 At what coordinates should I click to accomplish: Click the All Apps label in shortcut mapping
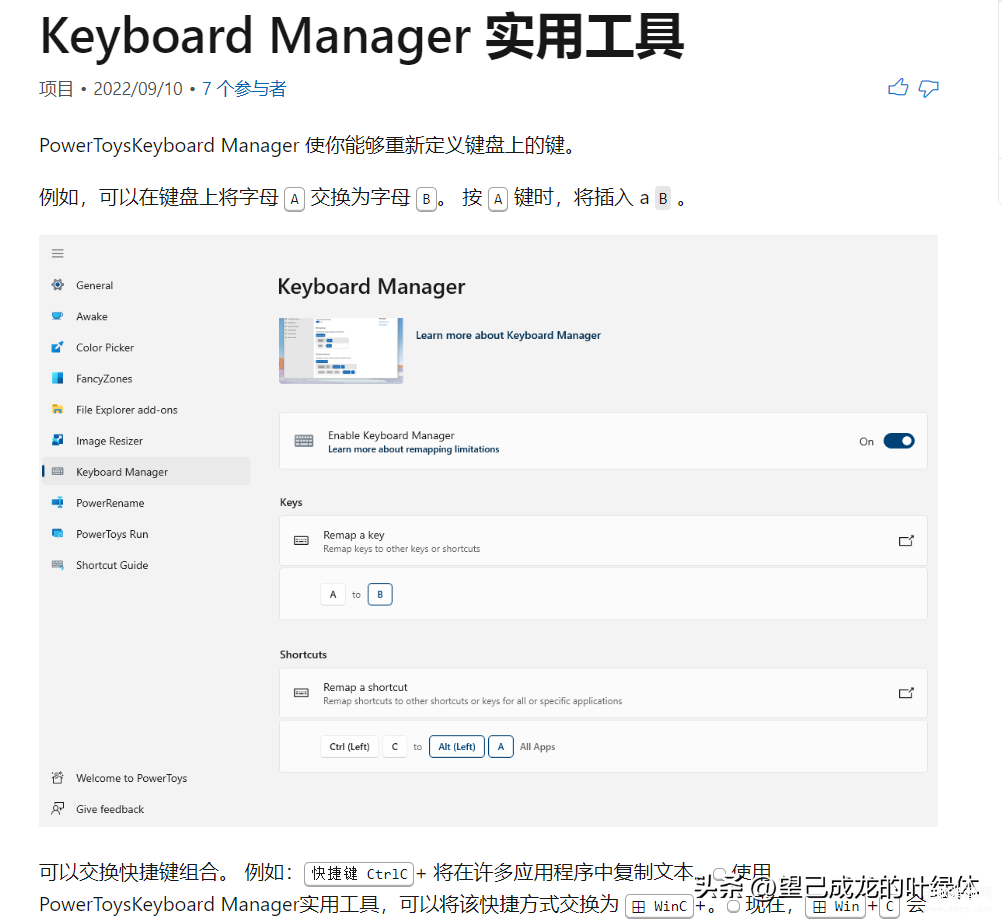point(537,746)
